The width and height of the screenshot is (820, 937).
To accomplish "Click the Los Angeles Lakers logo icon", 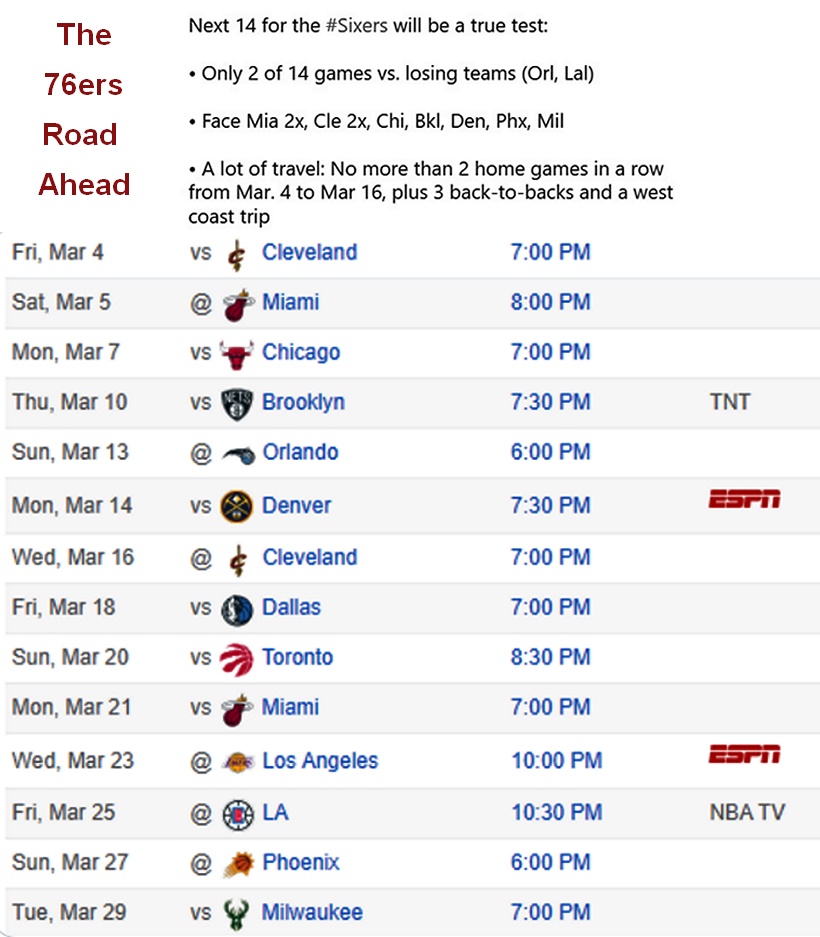I will tap(236, 762).
